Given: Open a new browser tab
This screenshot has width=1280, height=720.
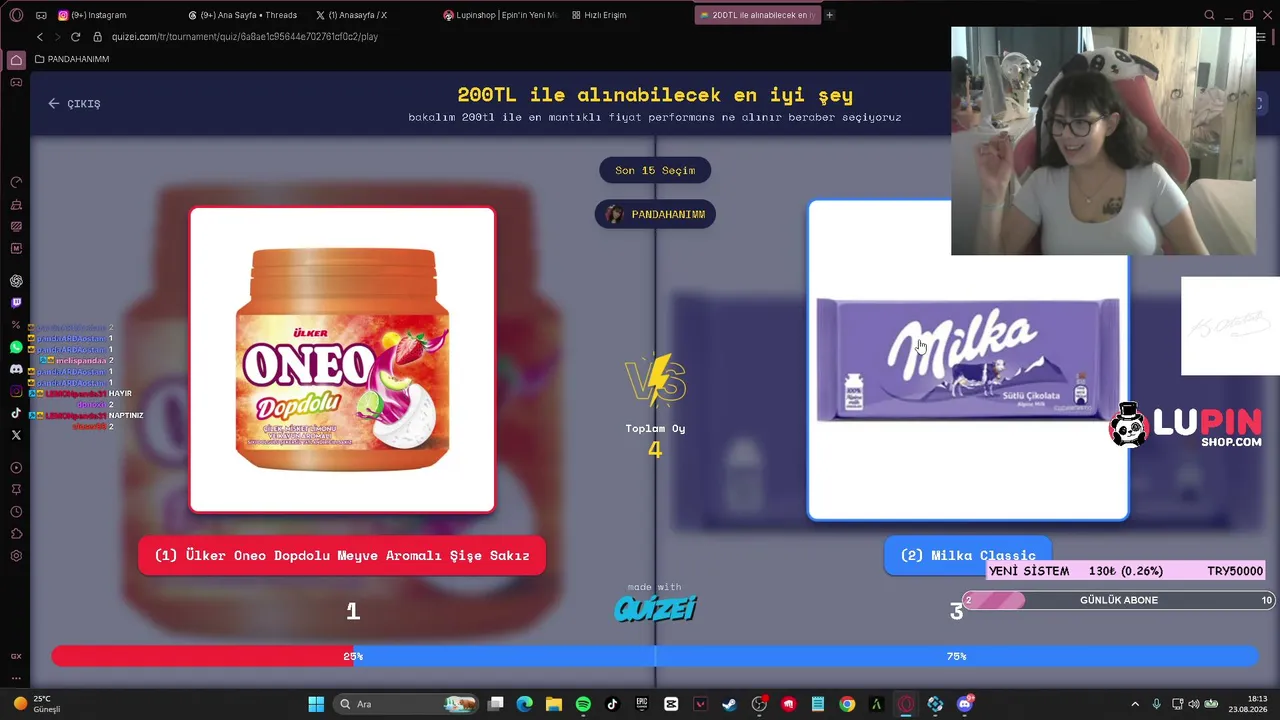Looking at the screenshot, I should tap(829, 15).
